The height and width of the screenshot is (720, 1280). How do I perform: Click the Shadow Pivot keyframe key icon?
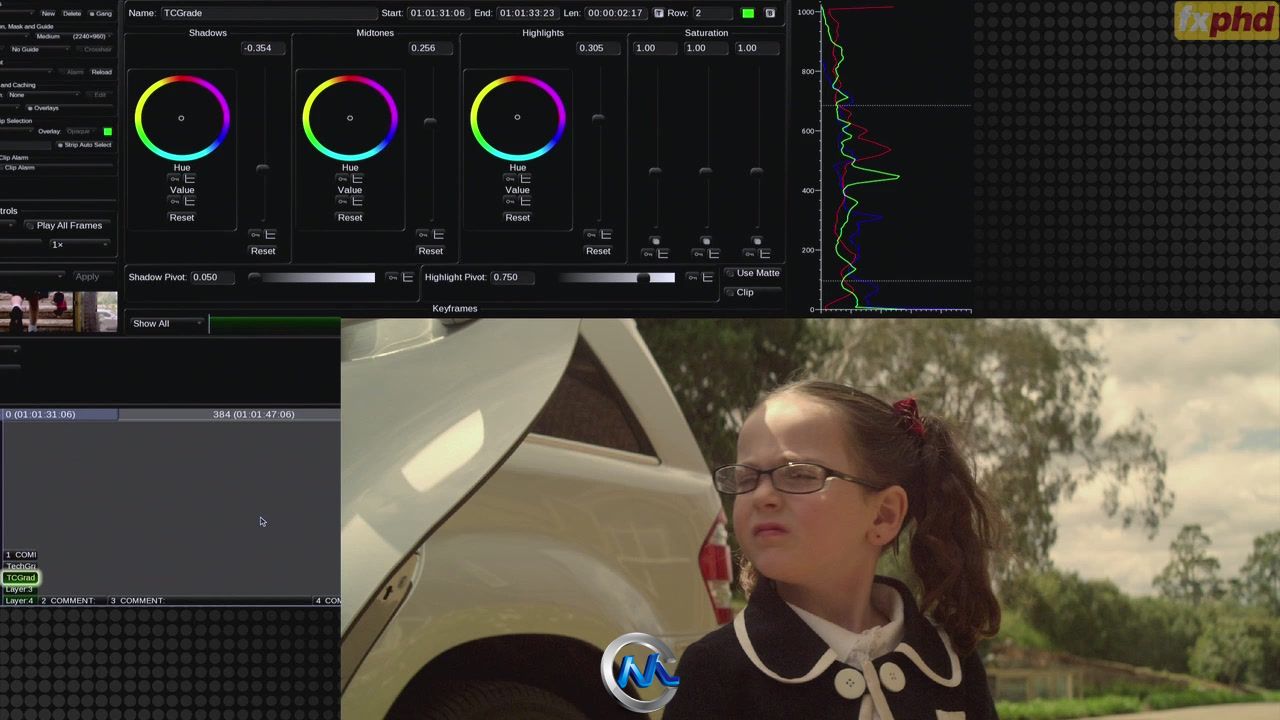[392, 277]
